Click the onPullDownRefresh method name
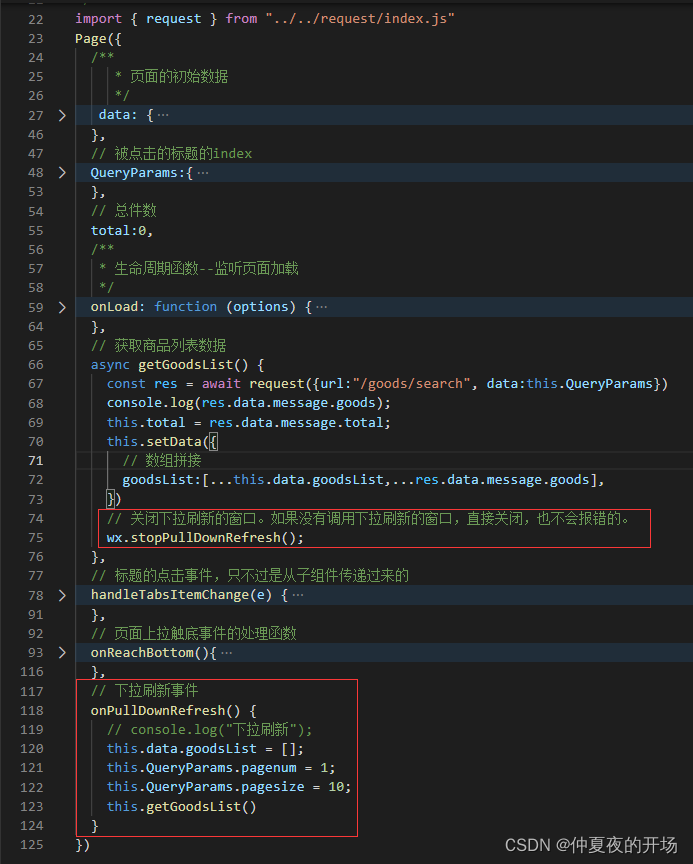Screen dimensions: 693x864 click(158, 710)
